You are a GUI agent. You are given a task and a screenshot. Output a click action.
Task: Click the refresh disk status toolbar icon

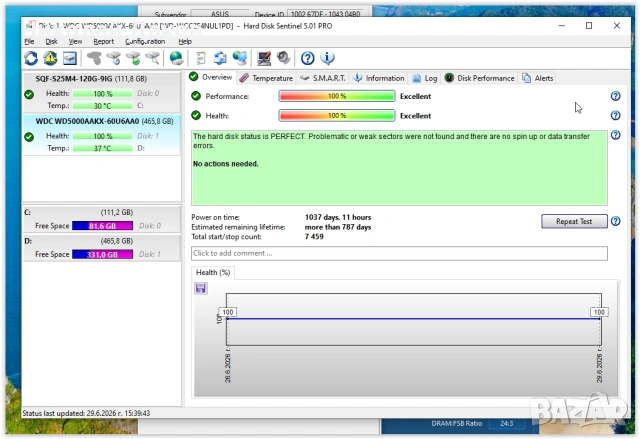click(31, 58)
